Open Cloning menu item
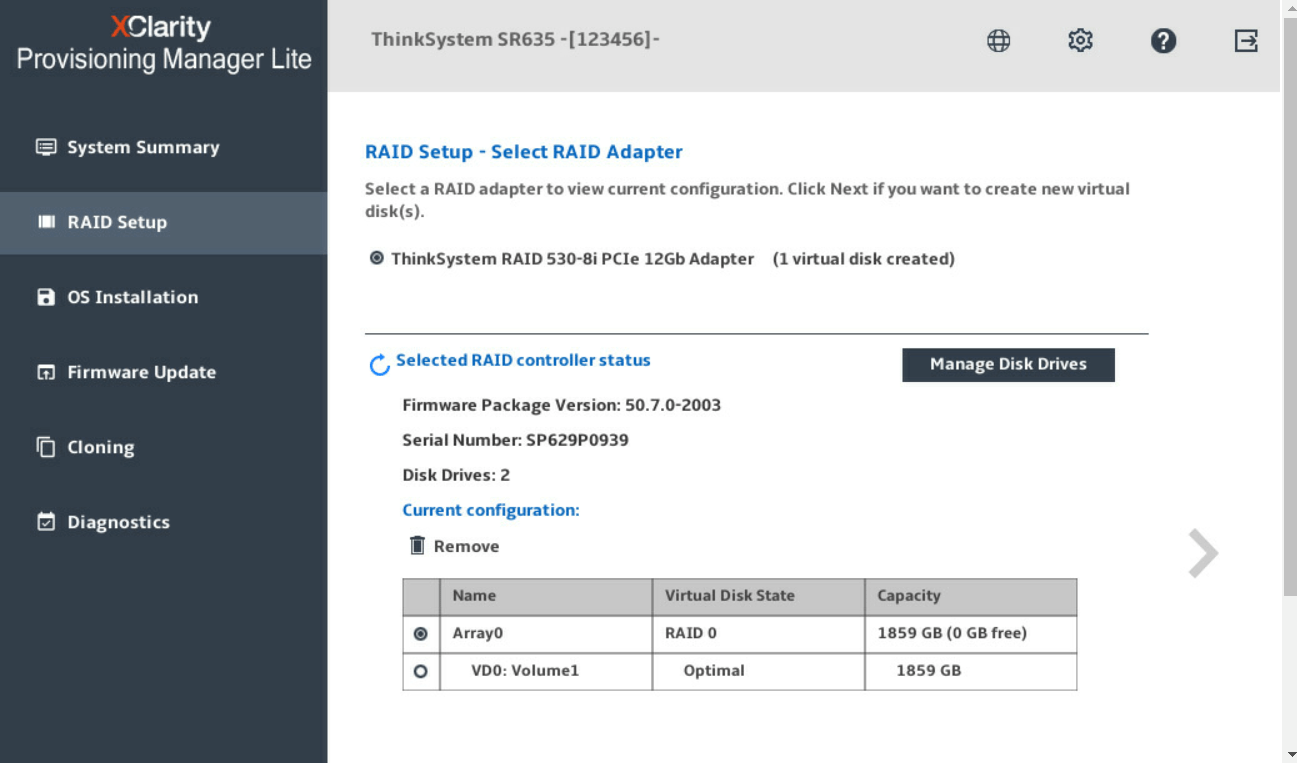The image size is (1297, 763). pos(163,447)
